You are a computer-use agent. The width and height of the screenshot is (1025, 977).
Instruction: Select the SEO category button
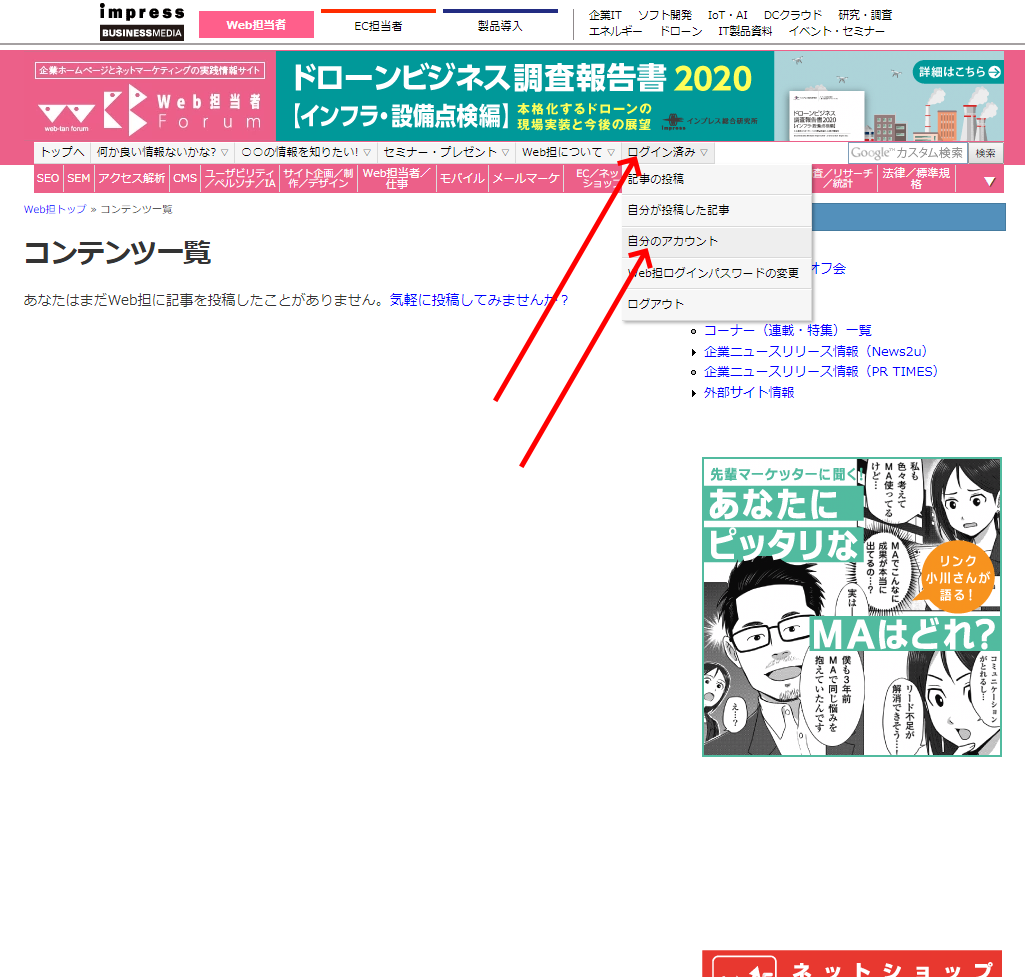pos(48,179)
